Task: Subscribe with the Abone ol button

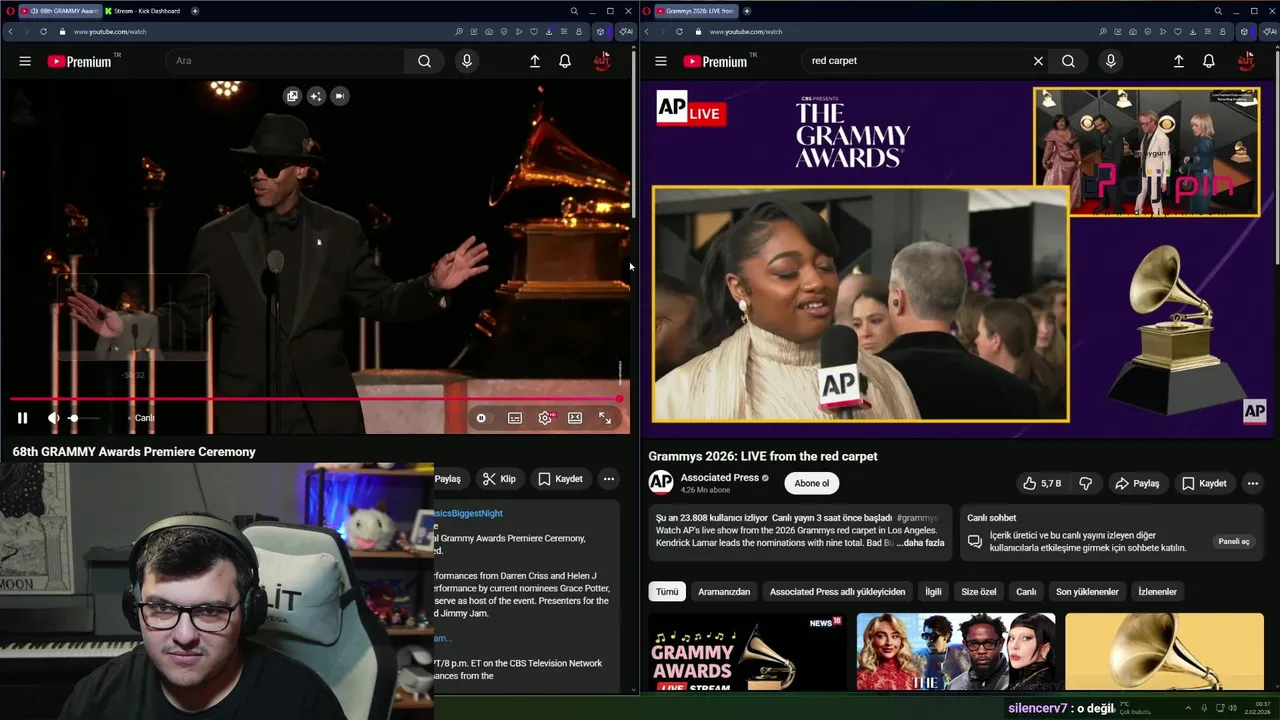Action: tap(812, 483)
